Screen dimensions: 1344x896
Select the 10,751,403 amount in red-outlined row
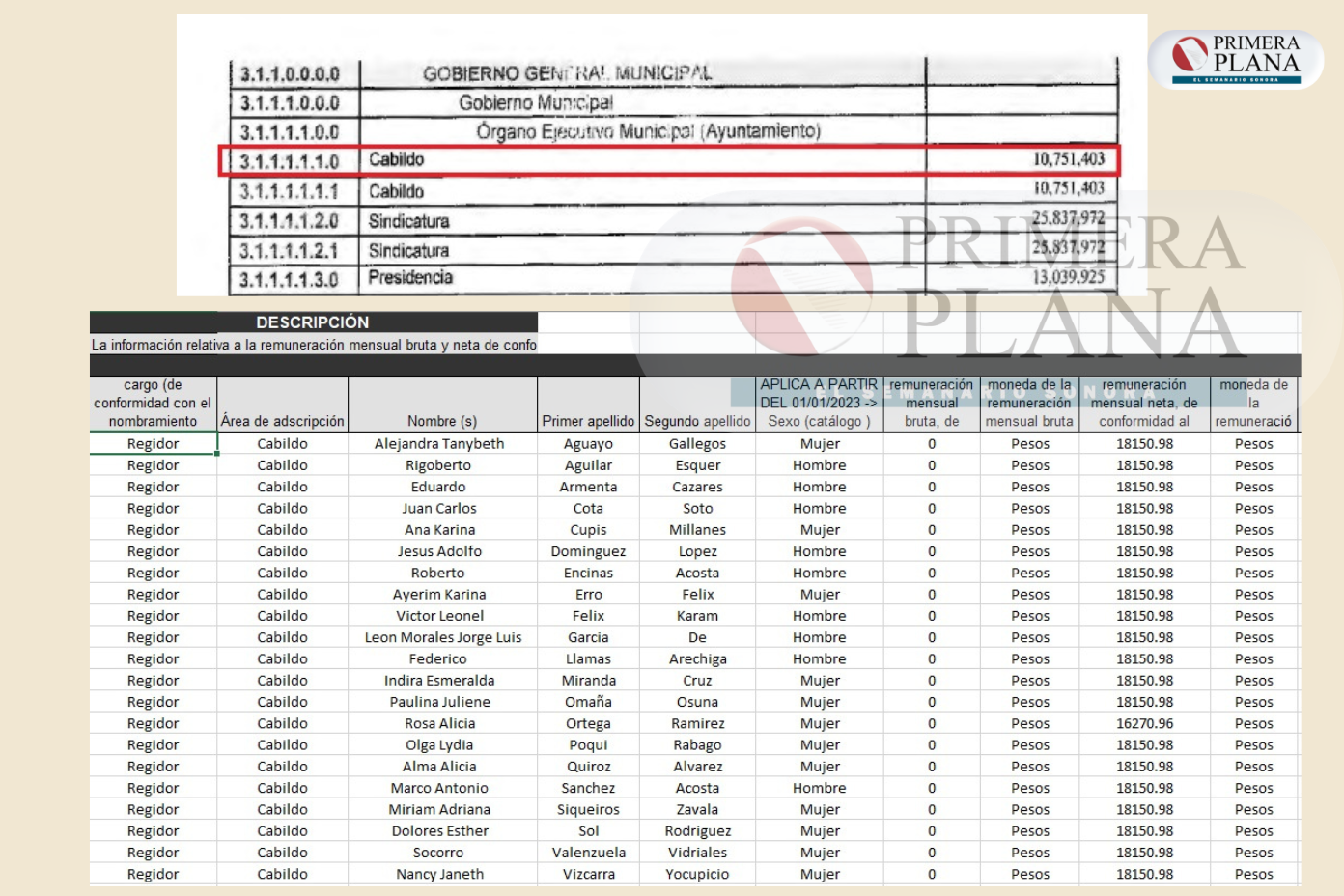(1068, 159)
